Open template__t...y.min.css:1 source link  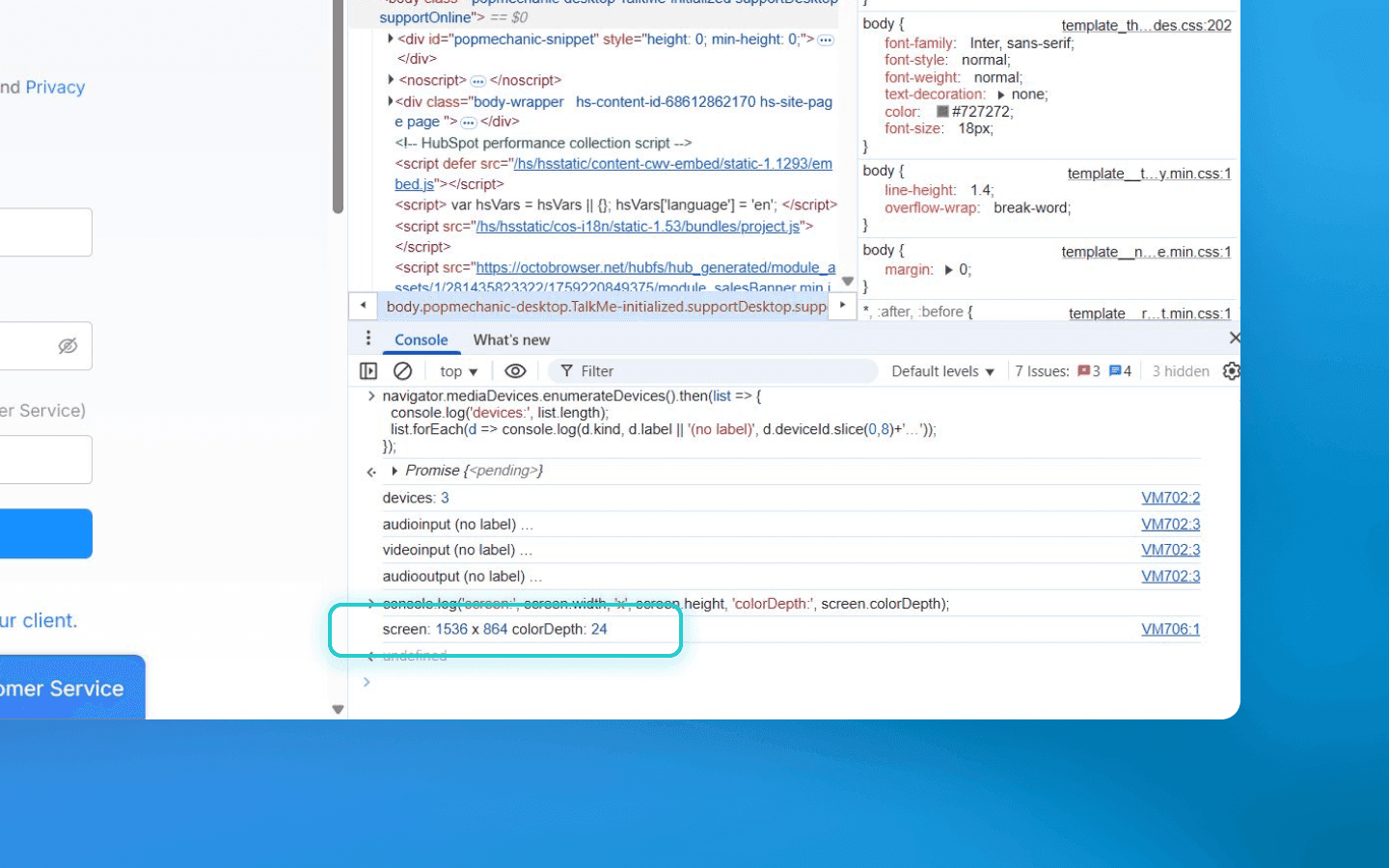[1149, 174]
